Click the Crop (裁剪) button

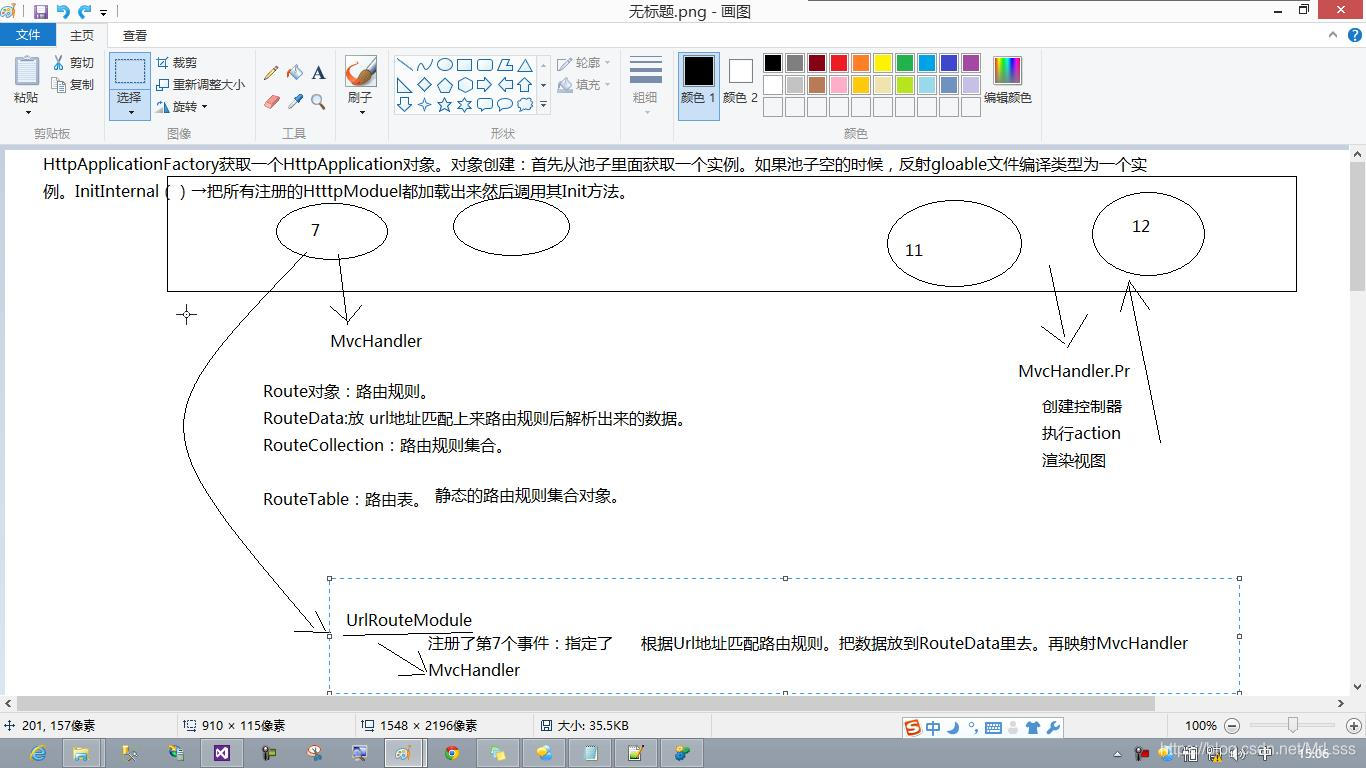coord(177,62)
